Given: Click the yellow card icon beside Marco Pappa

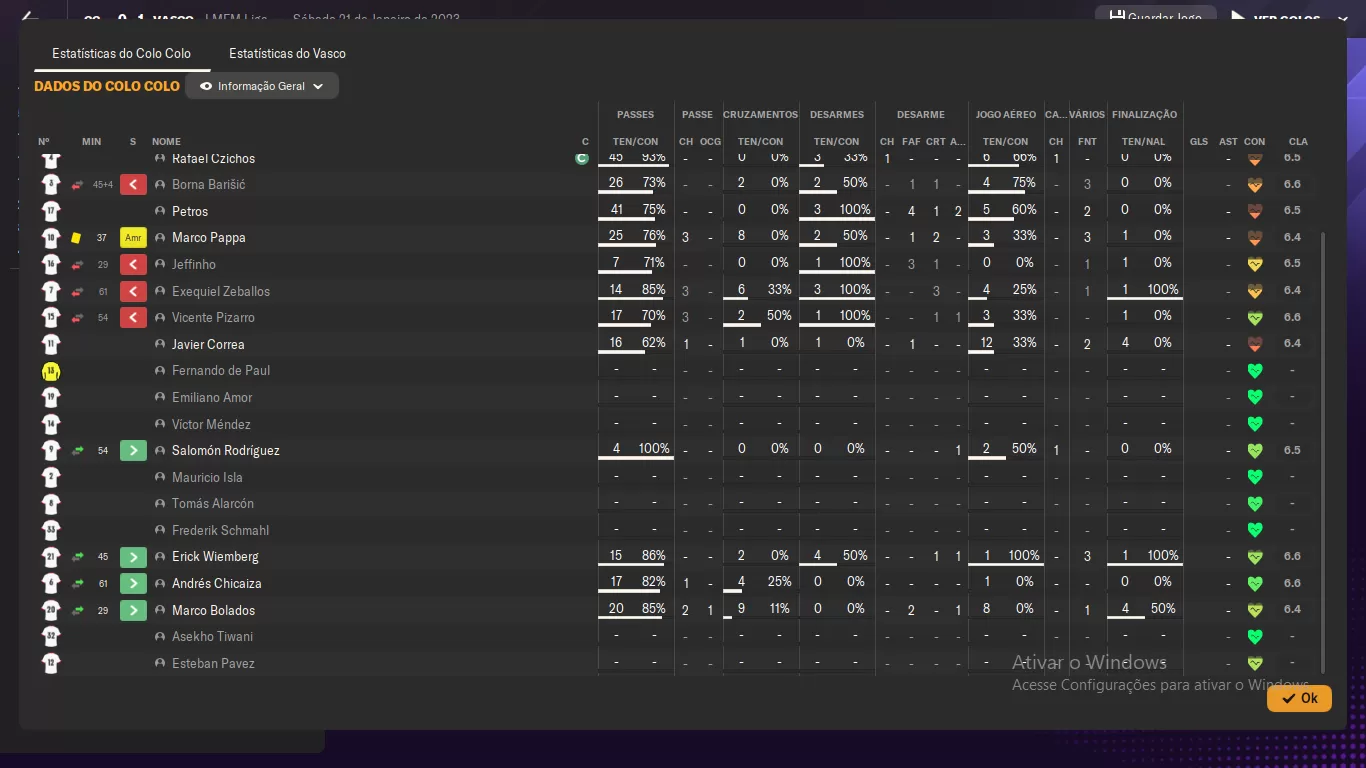Looking at the screenshot, I should pyautogui.click(x=76, y=238).
